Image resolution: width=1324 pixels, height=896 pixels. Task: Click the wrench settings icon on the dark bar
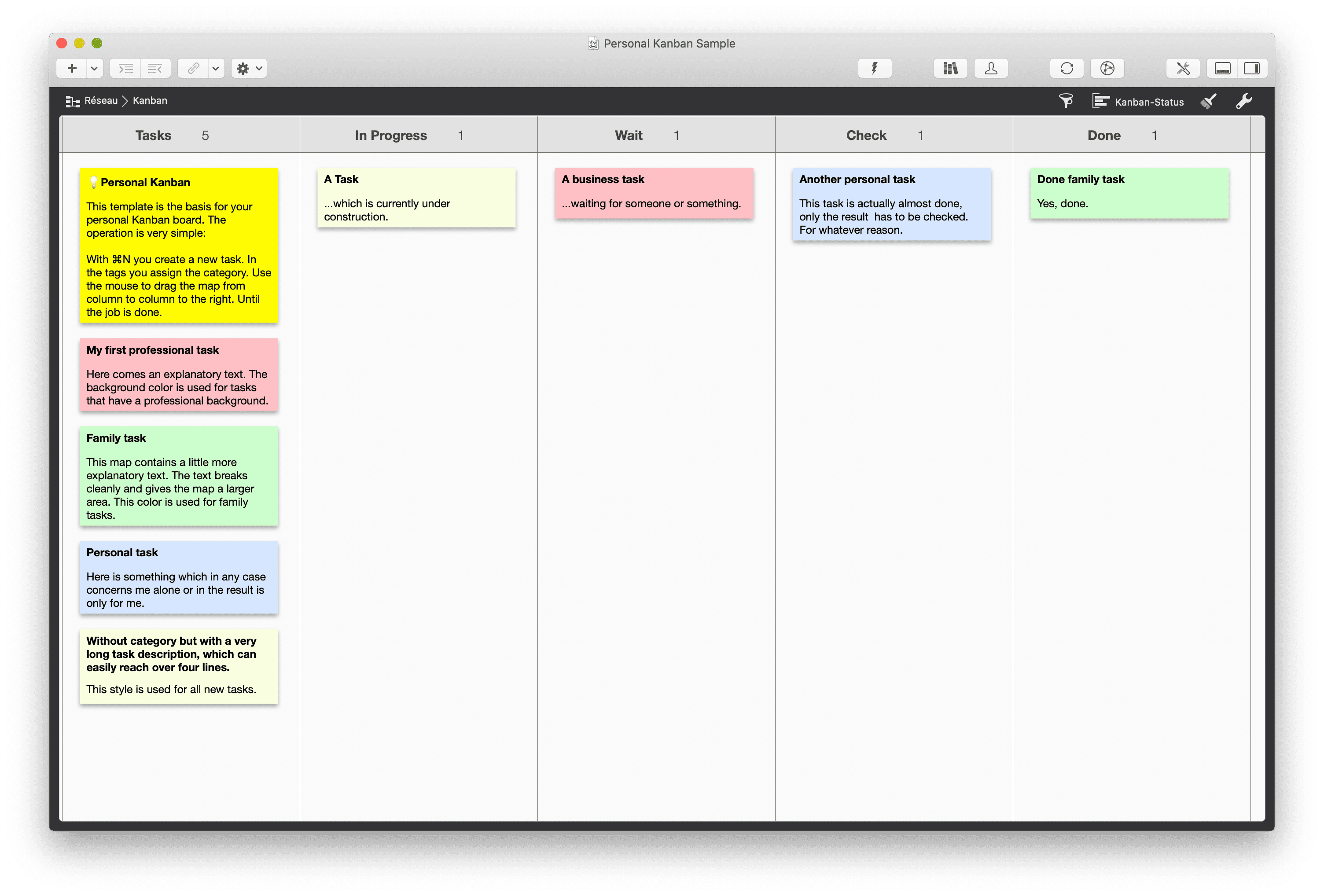click(1245, 101)
